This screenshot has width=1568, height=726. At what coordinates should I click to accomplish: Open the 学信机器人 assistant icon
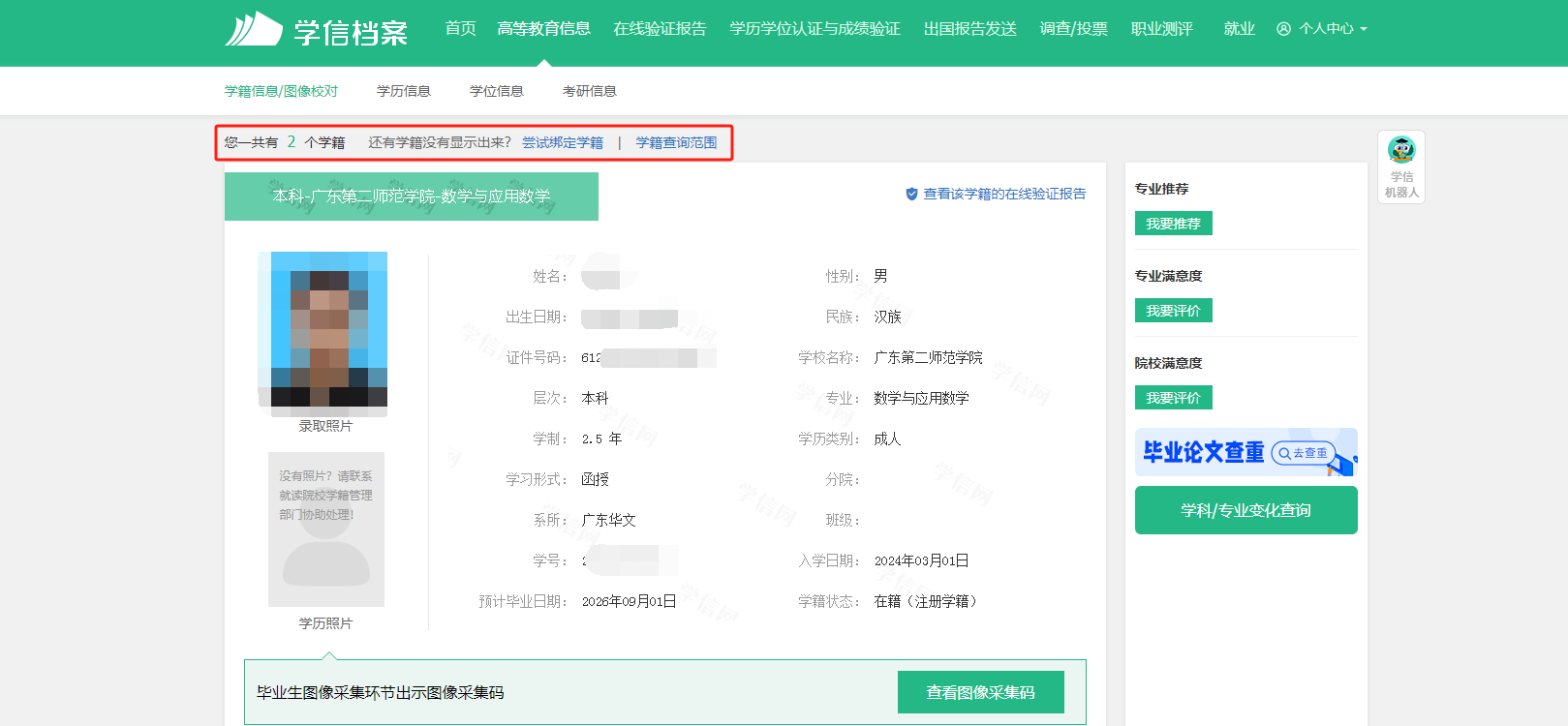(x=1401, y=166)
